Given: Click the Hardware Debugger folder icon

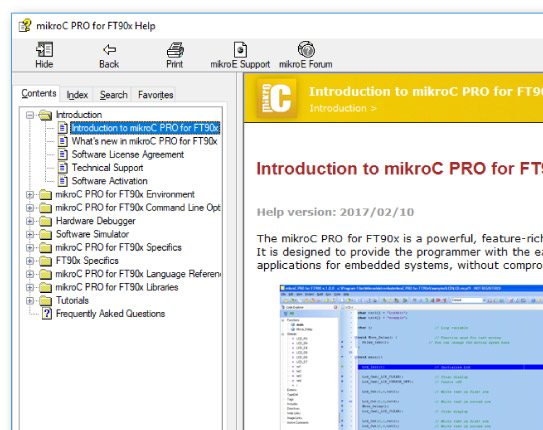Looking at the screenshot, I should pos(45,221).
